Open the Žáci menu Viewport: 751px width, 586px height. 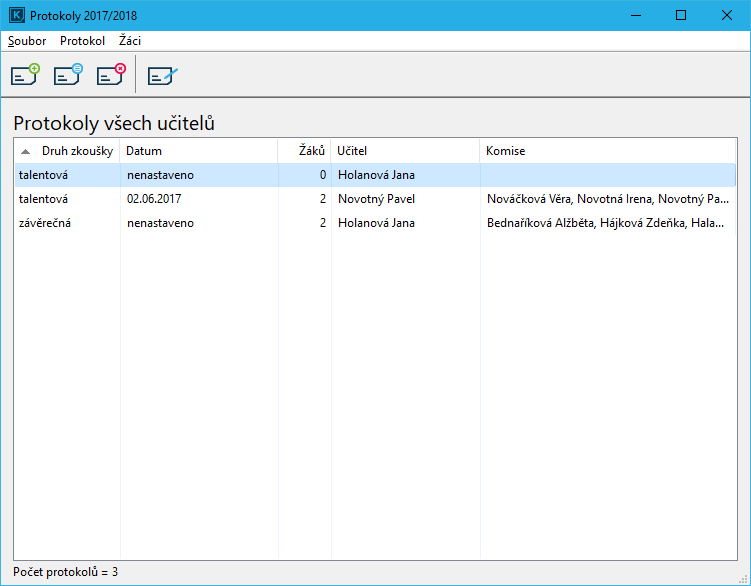(x=130, y=41)
